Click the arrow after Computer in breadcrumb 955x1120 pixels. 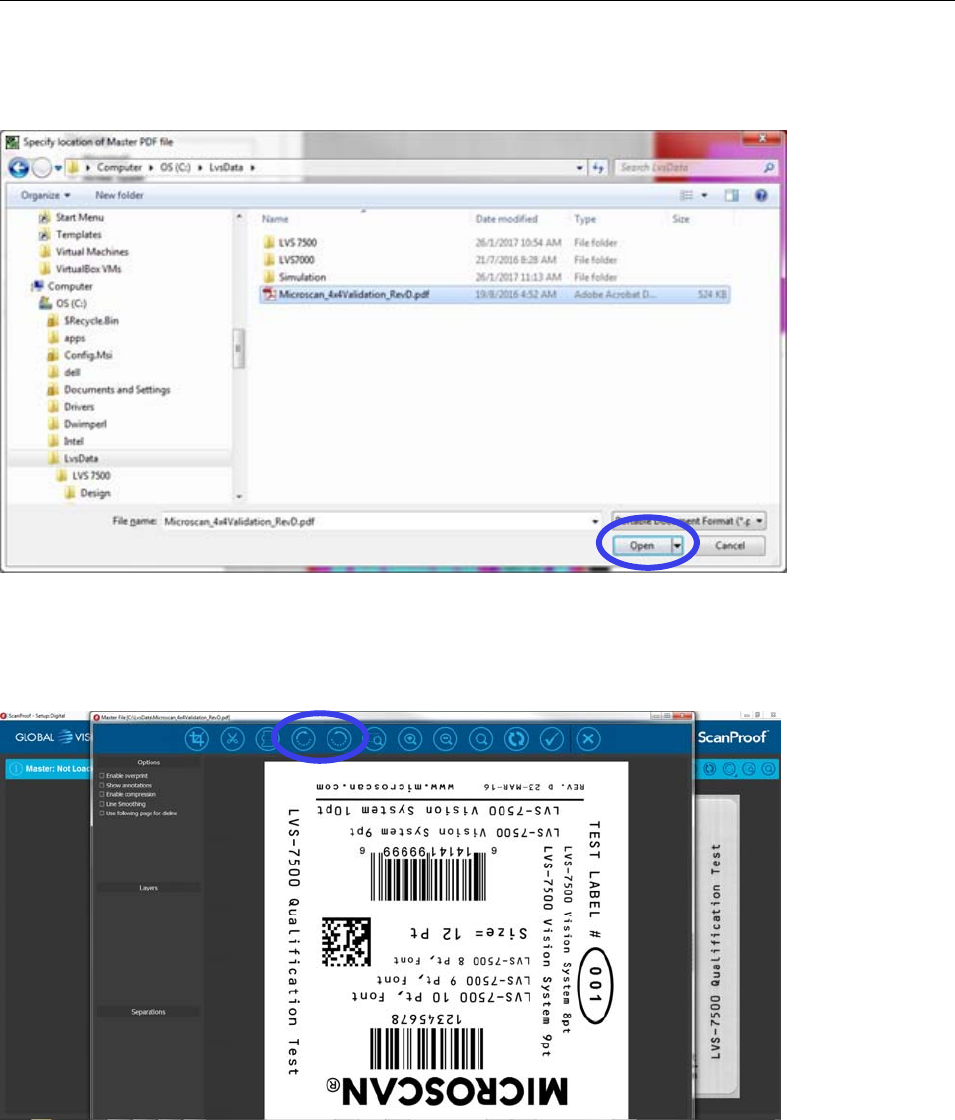coord(151,168)
